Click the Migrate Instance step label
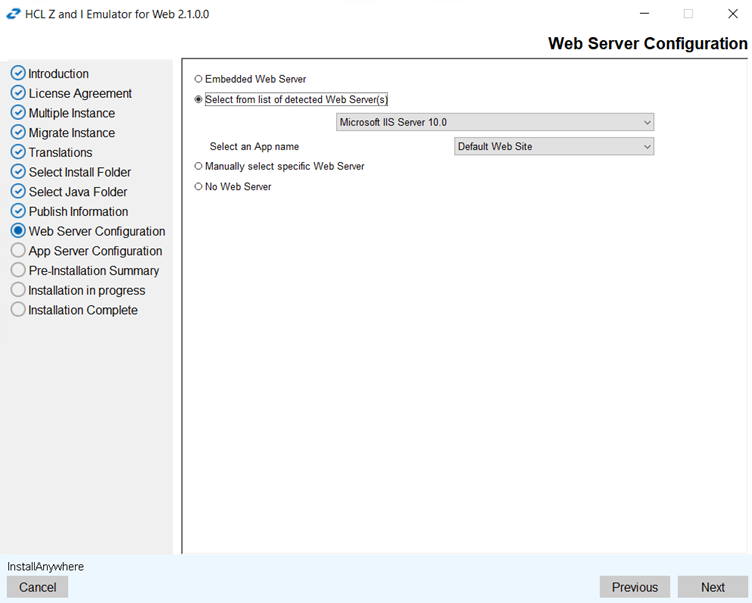 (x=72, y=132)
